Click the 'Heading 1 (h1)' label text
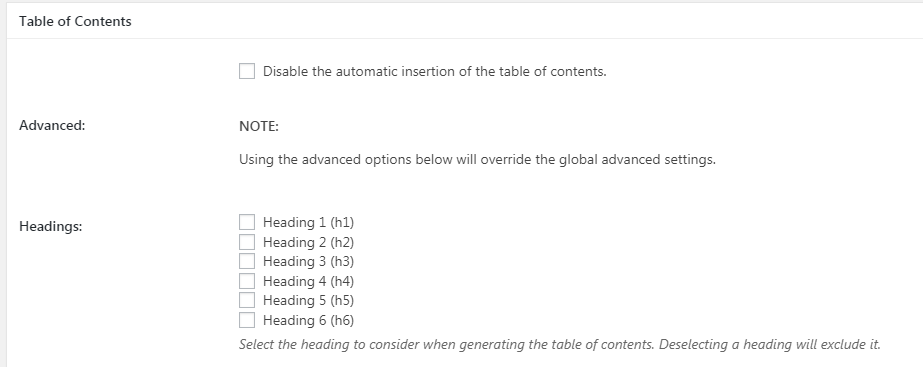 (308, 223)
